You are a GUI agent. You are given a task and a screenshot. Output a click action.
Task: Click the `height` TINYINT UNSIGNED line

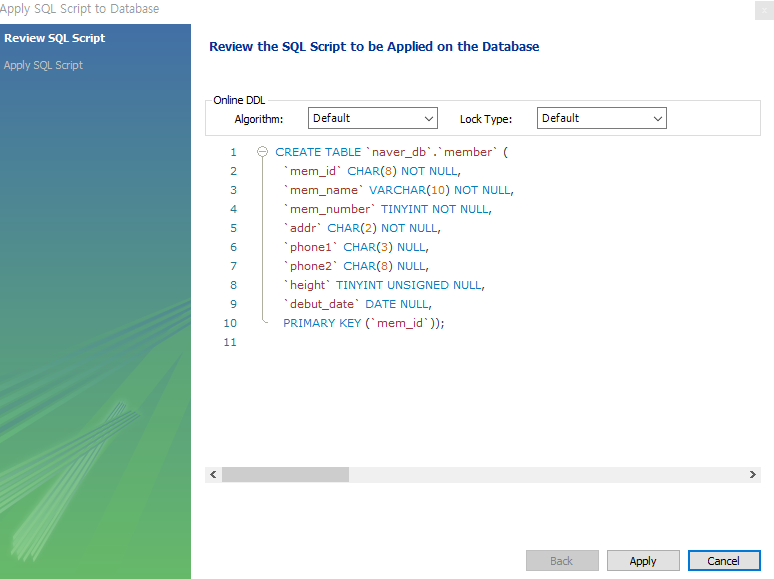pyautogui.click(x=384, y=285)
